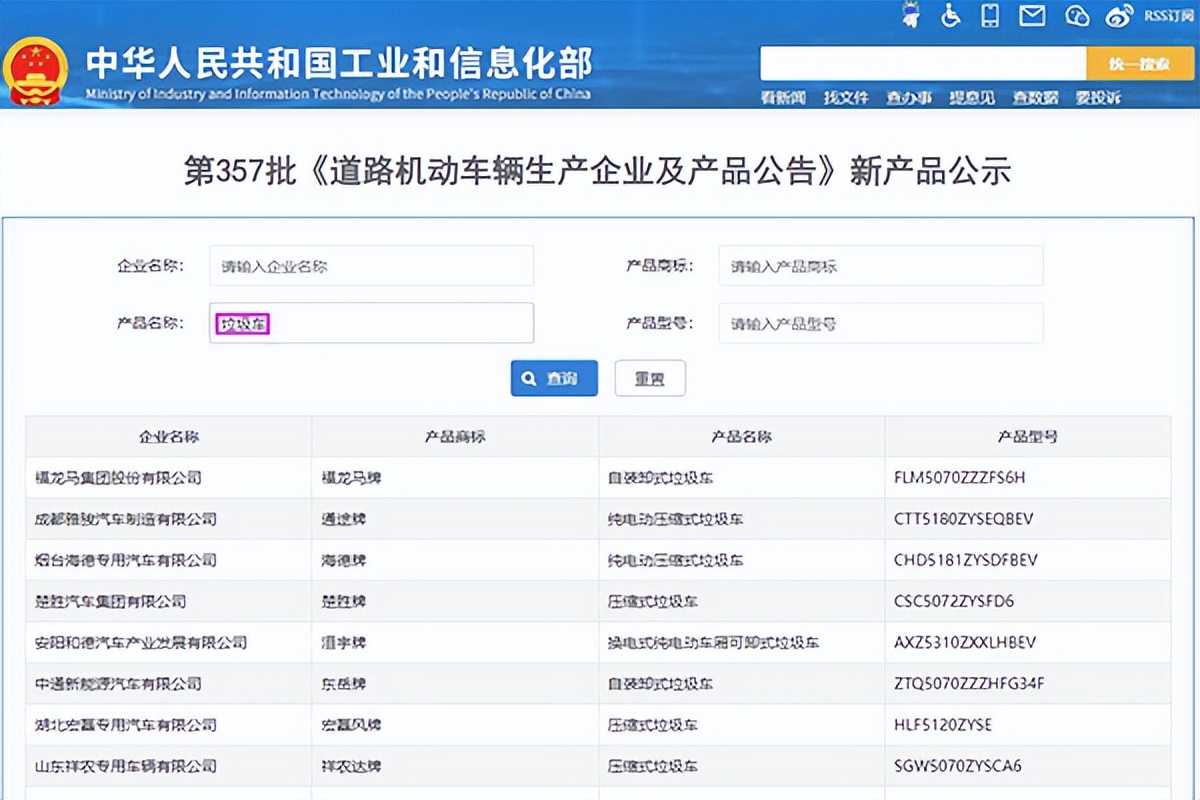Click the mobile version phone icon
The width and height of the screenshot is (1200, 800).
(x=992, y=17)
